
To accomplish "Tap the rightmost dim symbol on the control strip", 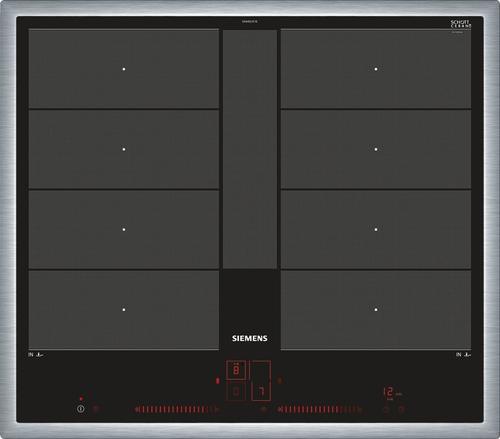I will click(x=402, y=409).
